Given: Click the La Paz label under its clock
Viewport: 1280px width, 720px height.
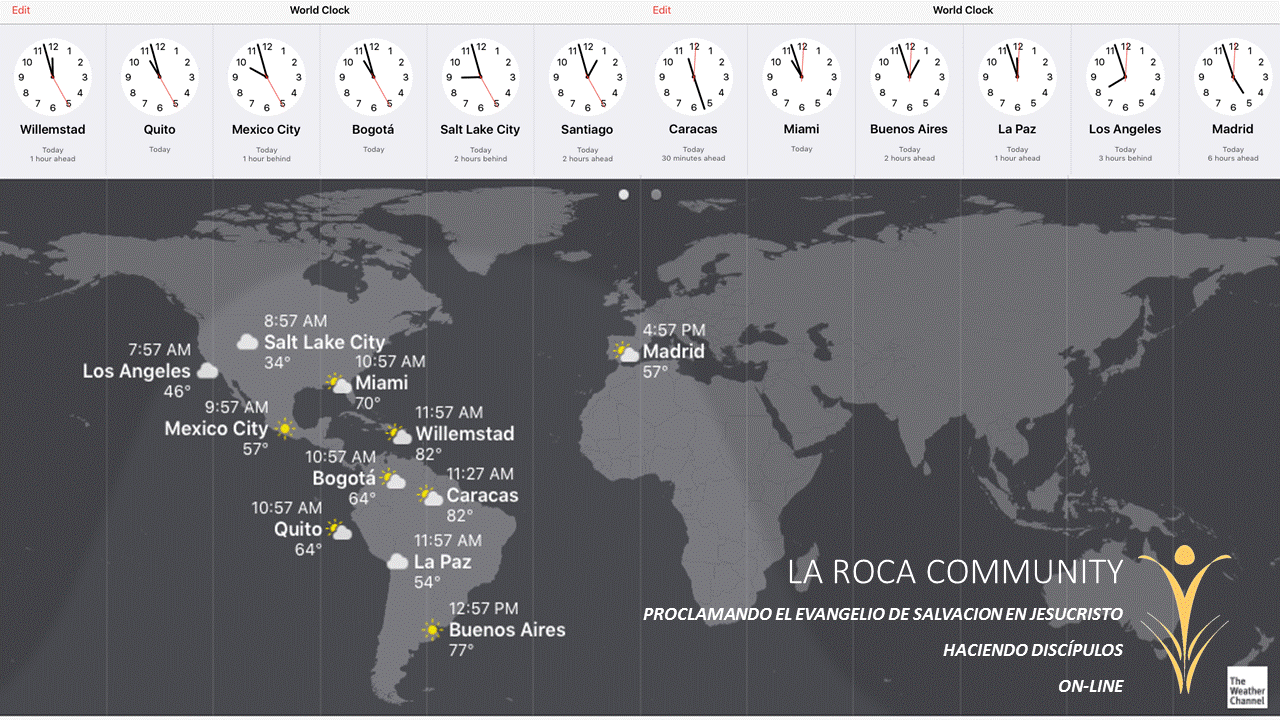Looking at the screenshot, I should (1018, 130).
